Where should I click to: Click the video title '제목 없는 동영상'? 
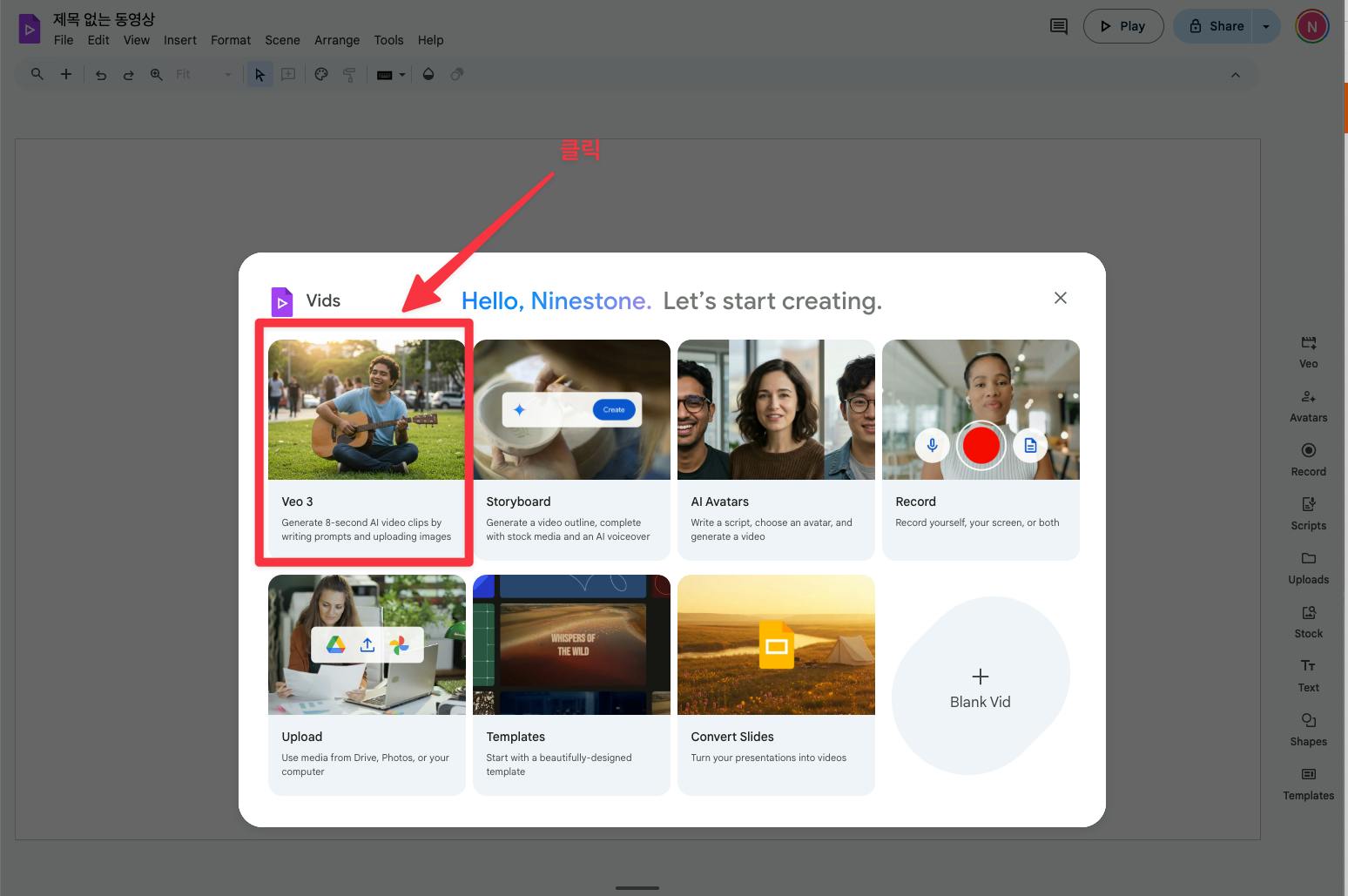pyautogui.click(x=104, y=19)
